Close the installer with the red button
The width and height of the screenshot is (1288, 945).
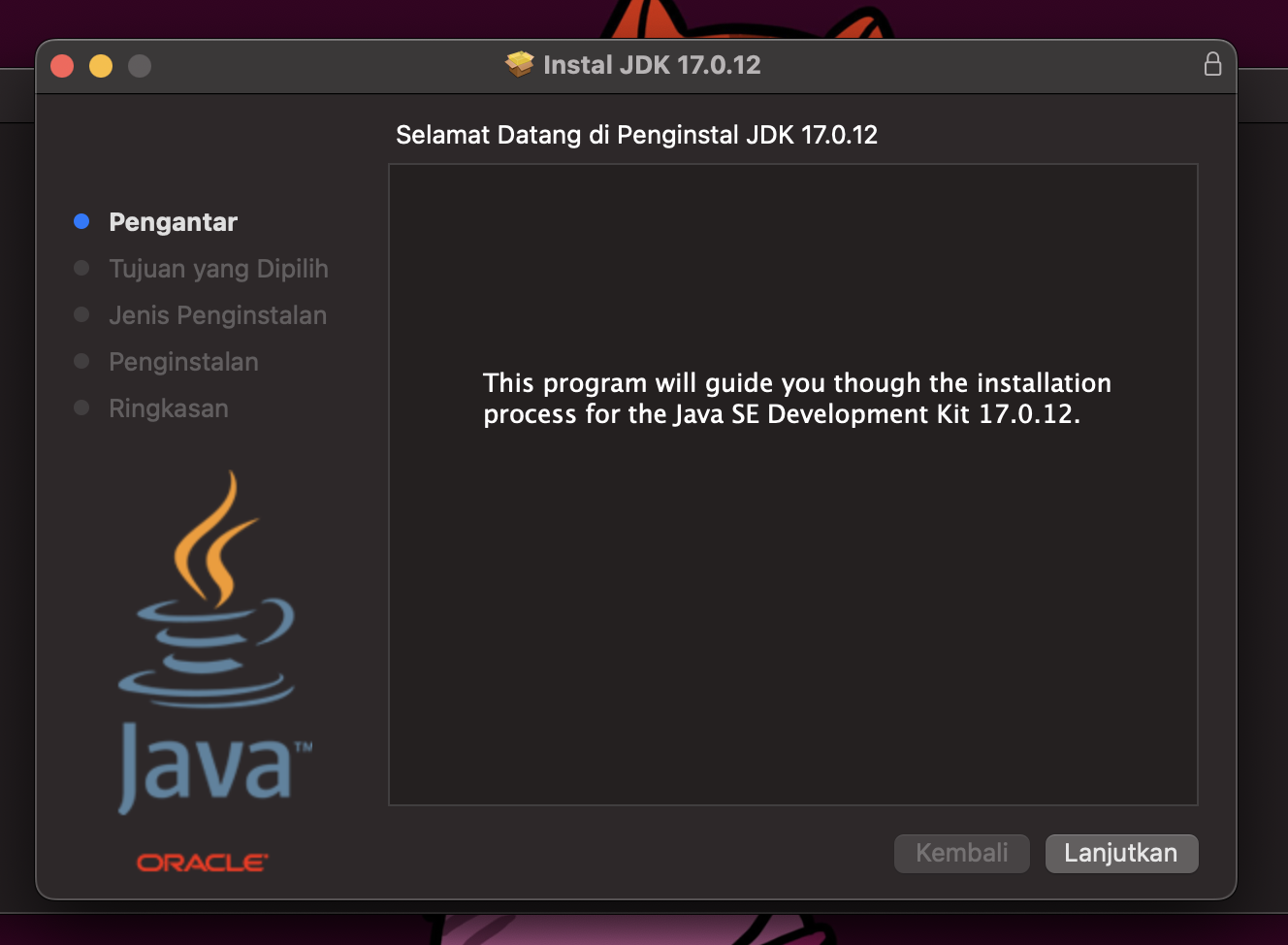click(x=62, y=66)
